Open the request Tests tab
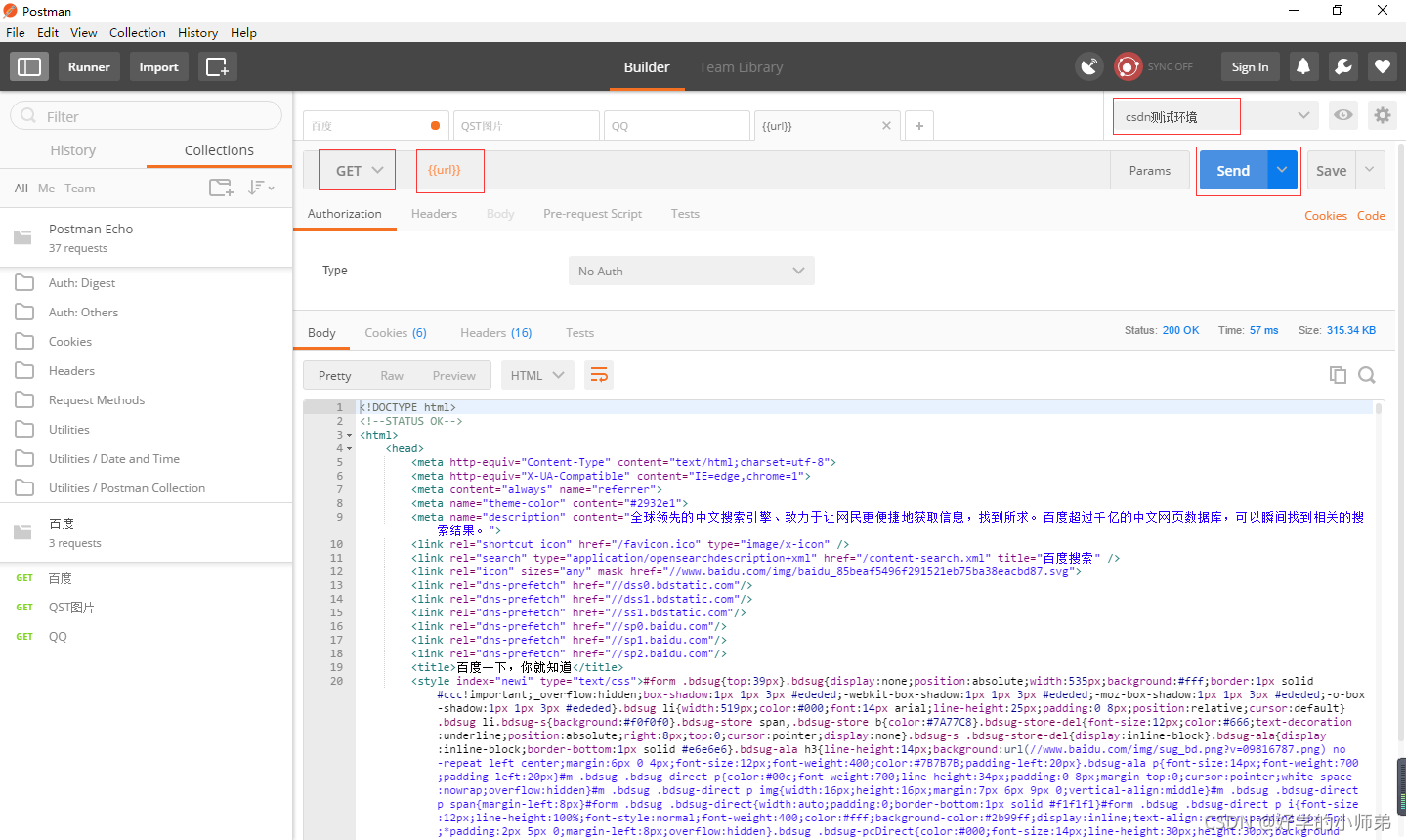The image size is (1406, 840). click(685, 214)
